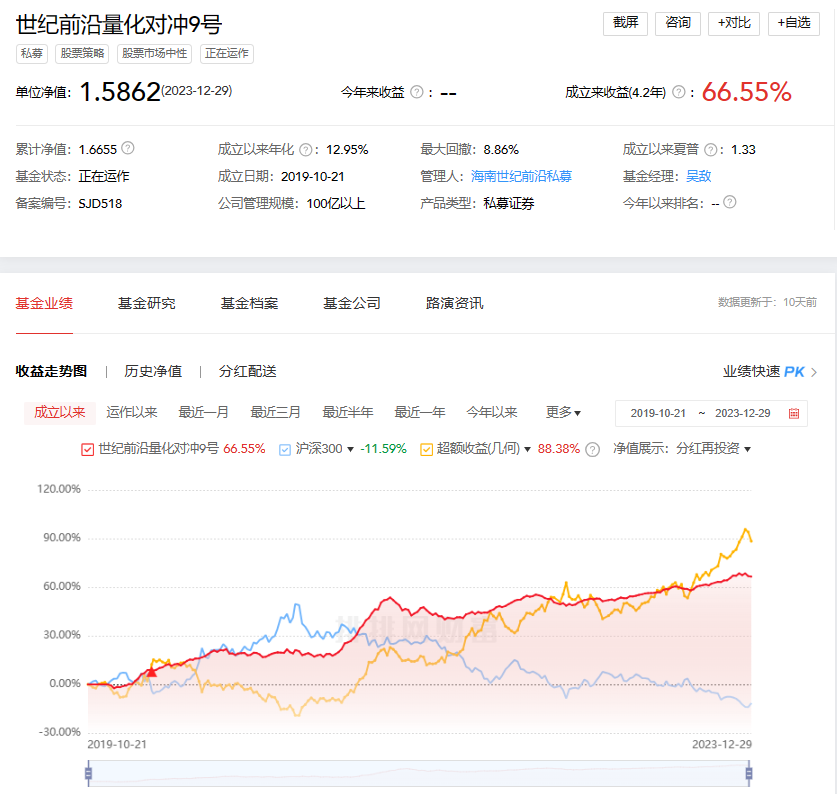Click the 正在运作 status tag
This screenshot has height=794, width=837.
pyautogui.click(x=227, y=53)
